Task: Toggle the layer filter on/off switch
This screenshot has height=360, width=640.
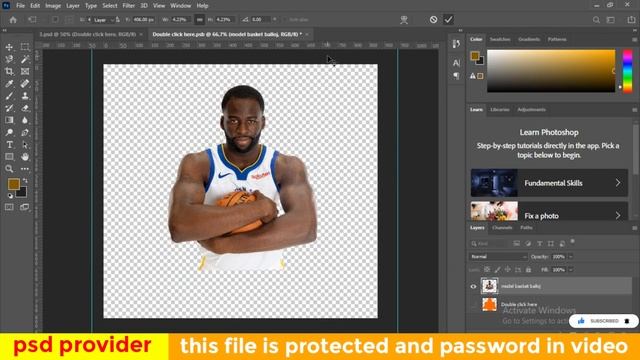Action: coord(573,242)
